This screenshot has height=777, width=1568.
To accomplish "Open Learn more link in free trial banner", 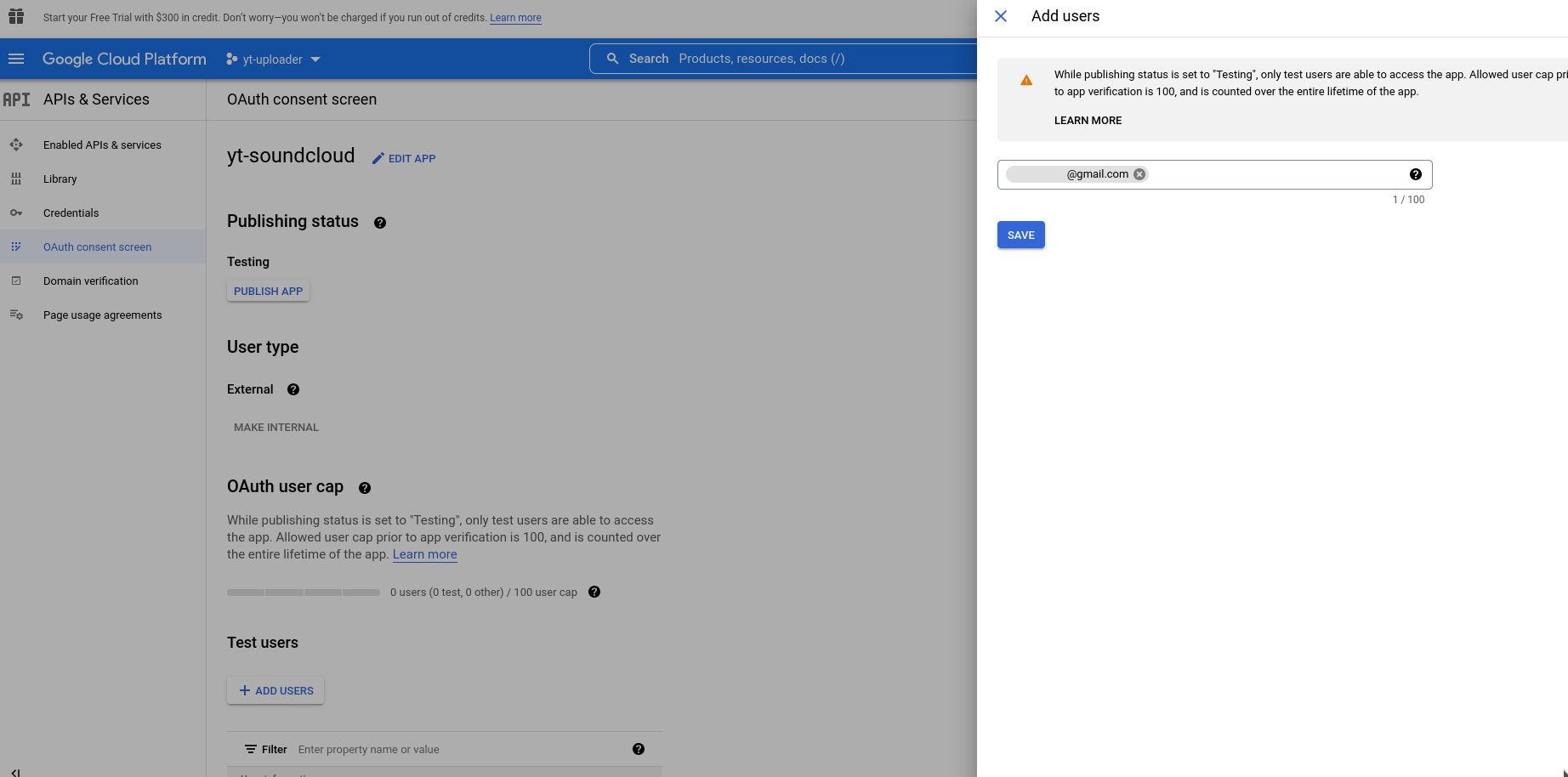I will (515, 18).
